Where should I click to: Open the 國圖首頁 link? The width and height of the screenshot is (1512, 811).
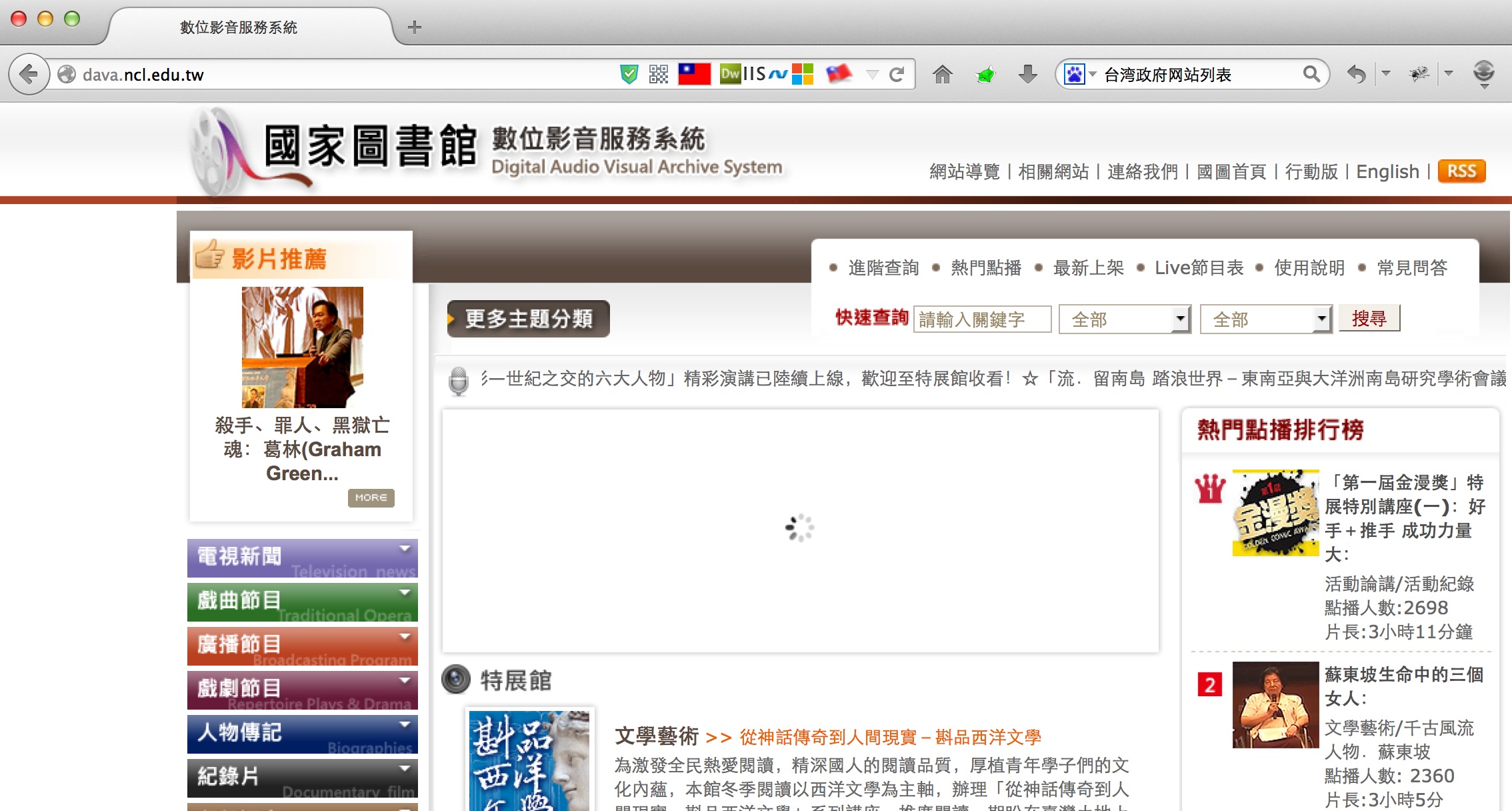click(x=1231, y=172)
